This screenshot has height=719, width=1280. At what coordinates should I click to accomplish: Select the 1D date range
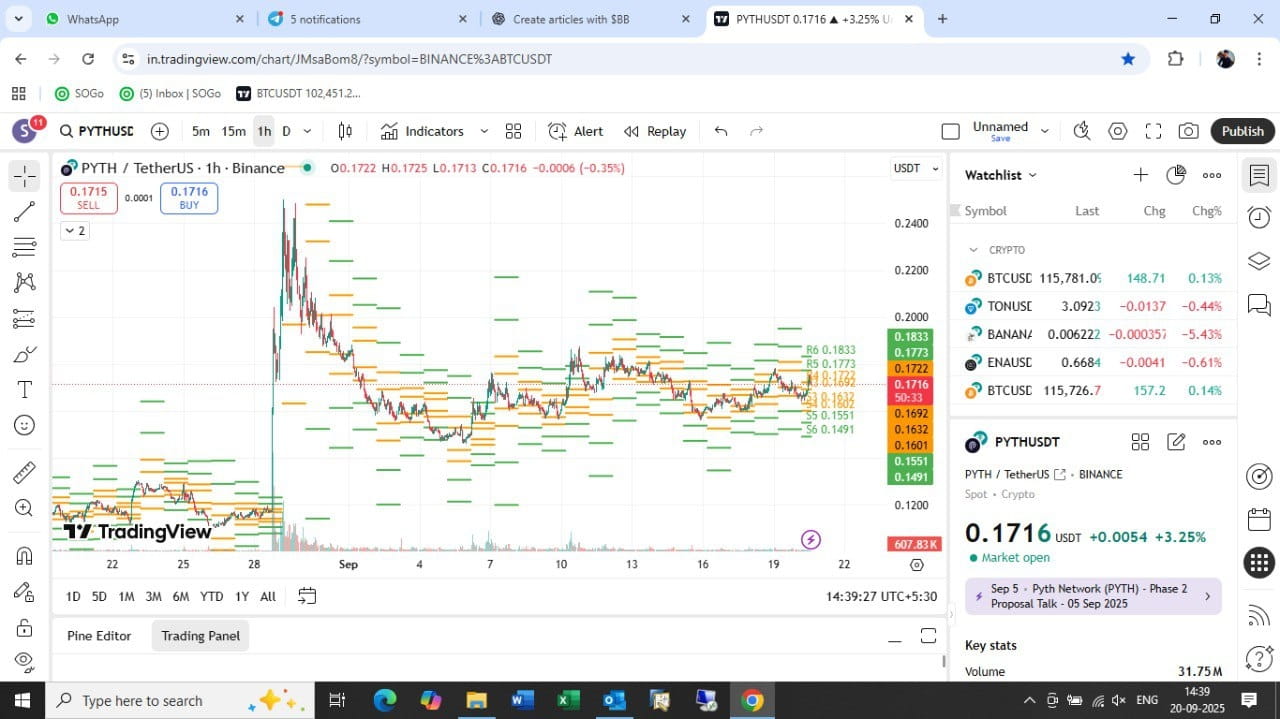tap(73, 596)
